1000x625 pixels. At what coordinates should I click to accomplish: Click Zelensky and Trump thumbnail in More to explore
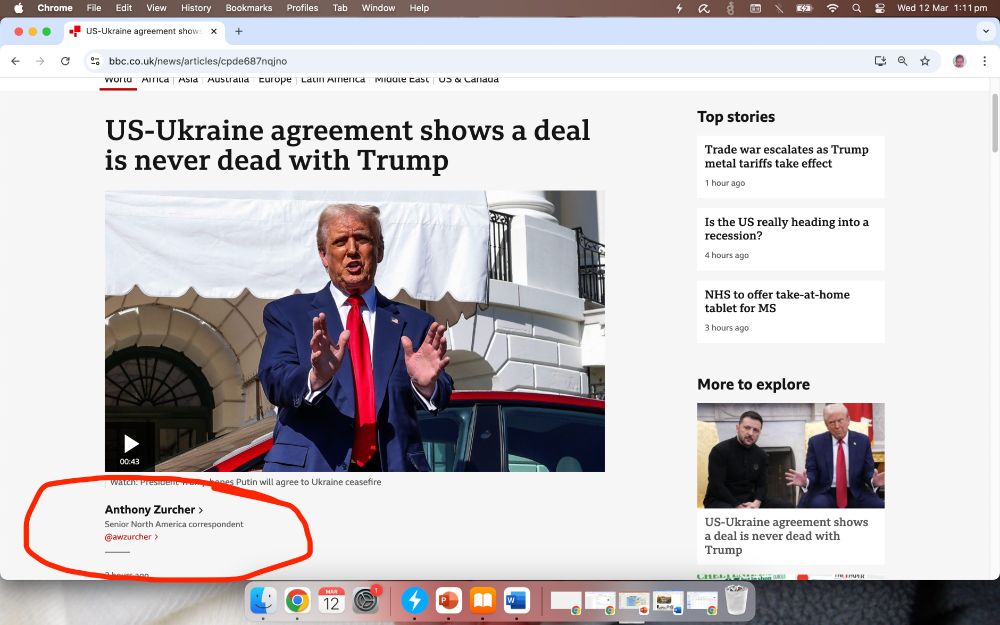point(791,455)
